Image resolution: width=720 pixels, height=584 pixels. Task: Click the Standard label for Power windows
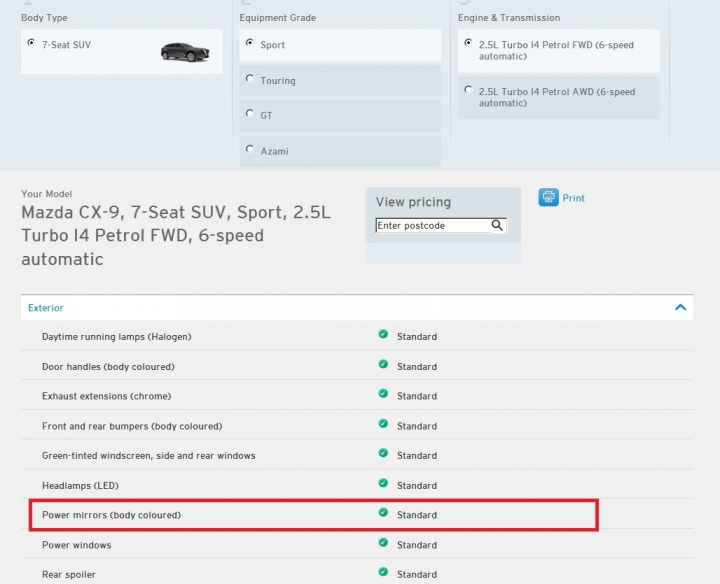[417, 545]
